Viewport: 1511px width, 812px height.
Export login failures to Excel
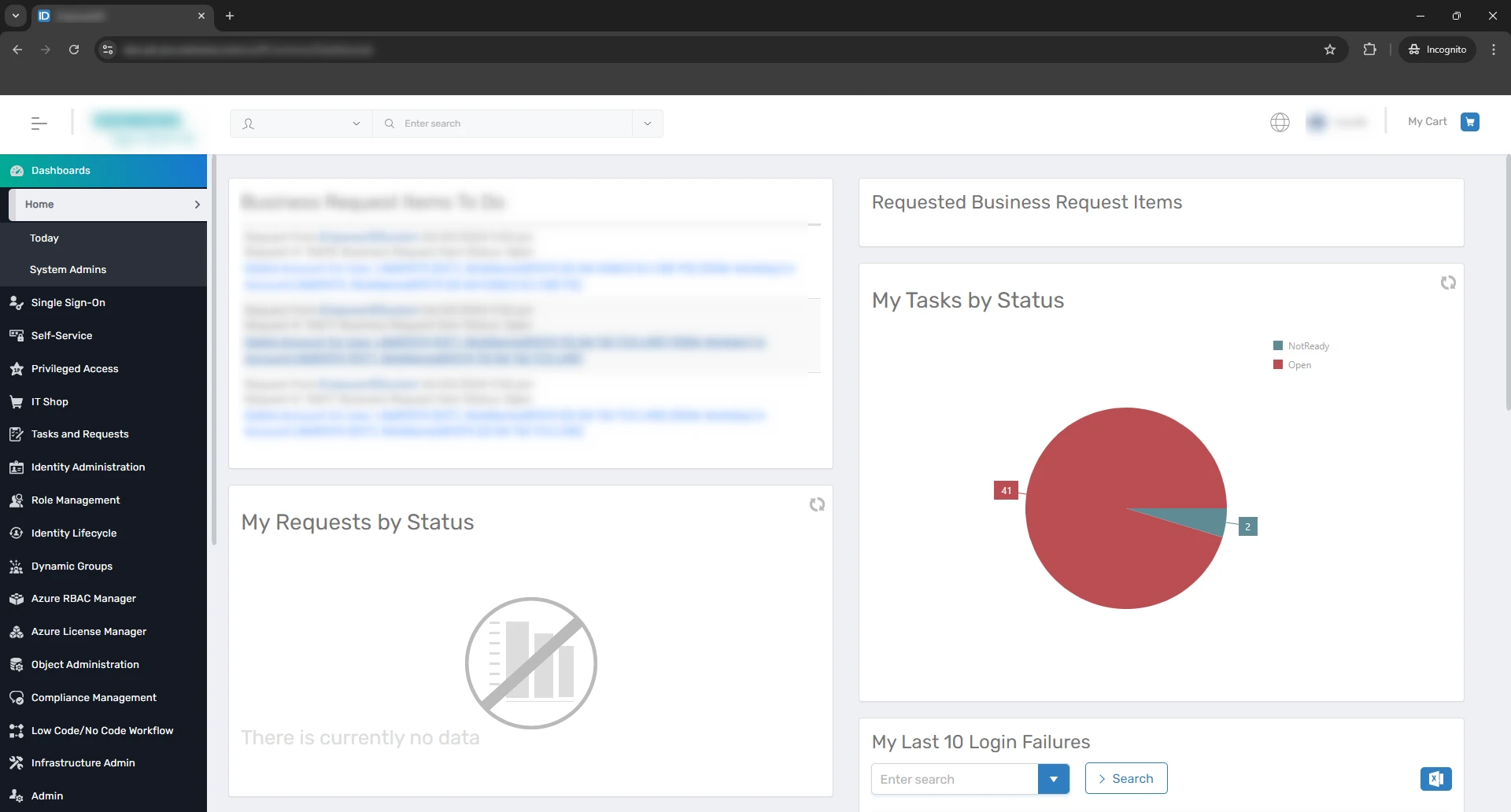coord(1435,779)
